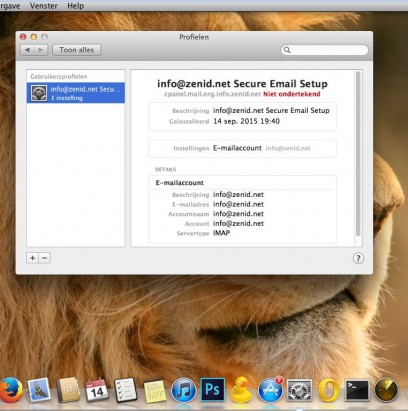
Task: Click the Toon alles button
Action: [76, 50]
